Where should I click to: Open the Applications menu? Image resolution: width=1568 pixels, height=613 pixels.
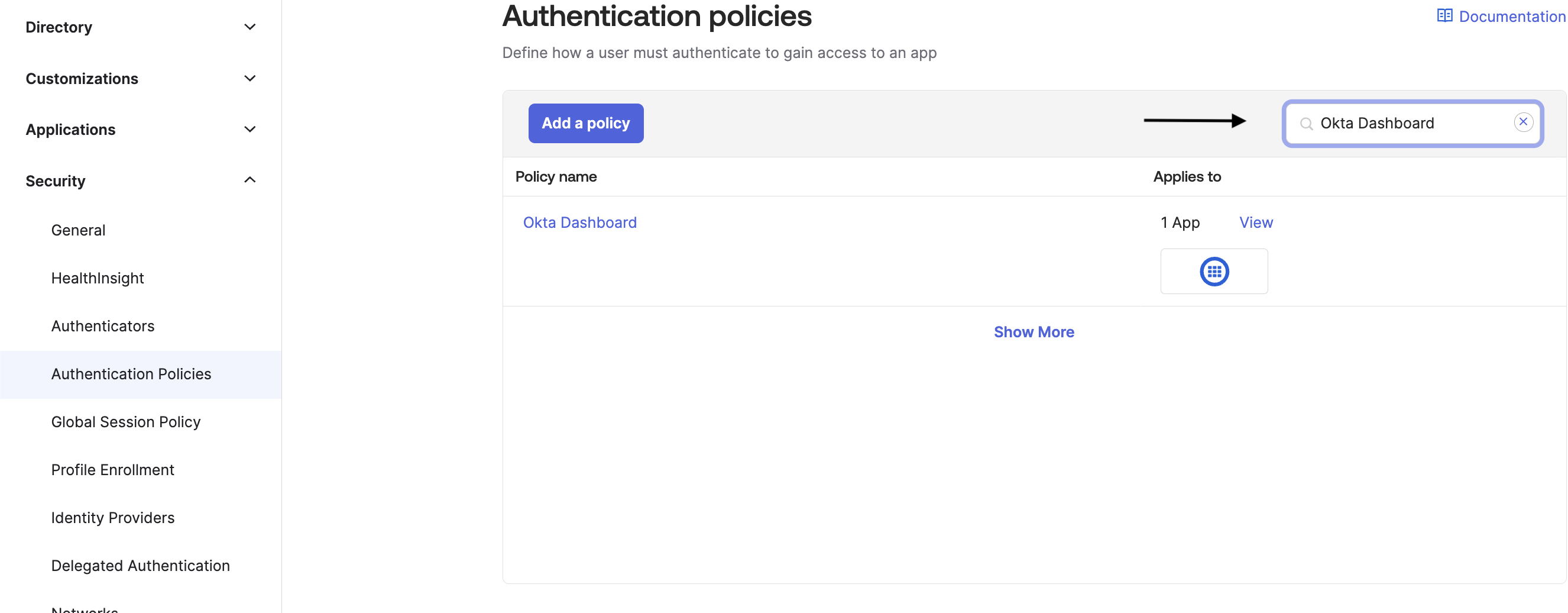[x=70, y=130]
